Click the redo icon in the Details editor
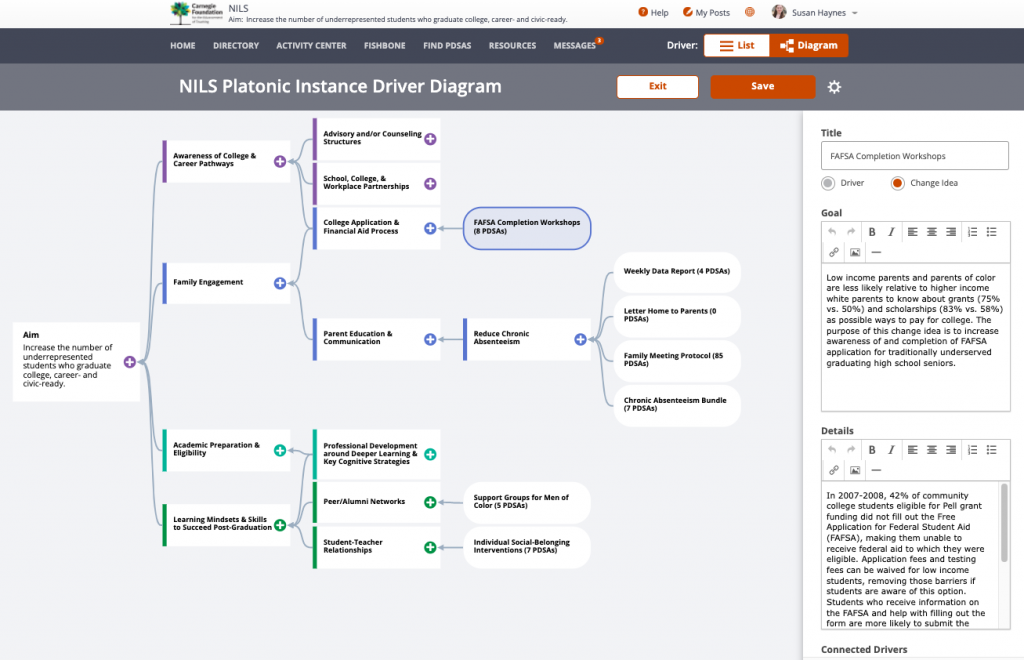Viewport: 1024px width, 660px height. 851,450
